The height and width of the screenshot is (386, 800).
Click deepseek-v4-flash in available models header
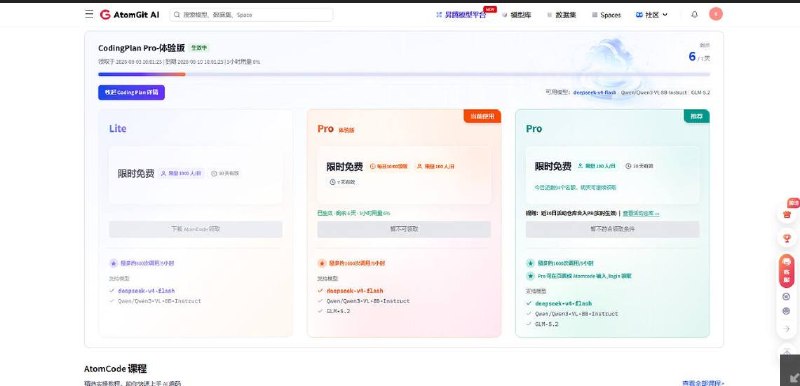(594, 92)
